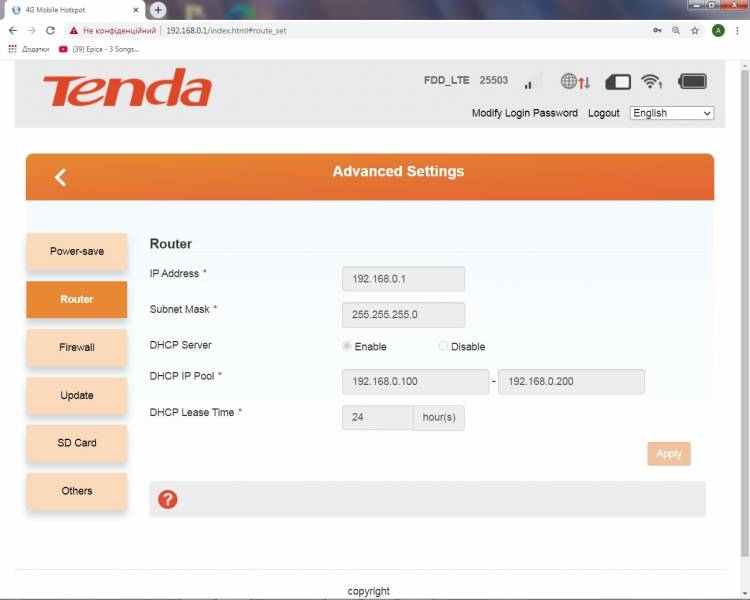Select the DHCP Server Disable radio button

[x=443, y=345]
